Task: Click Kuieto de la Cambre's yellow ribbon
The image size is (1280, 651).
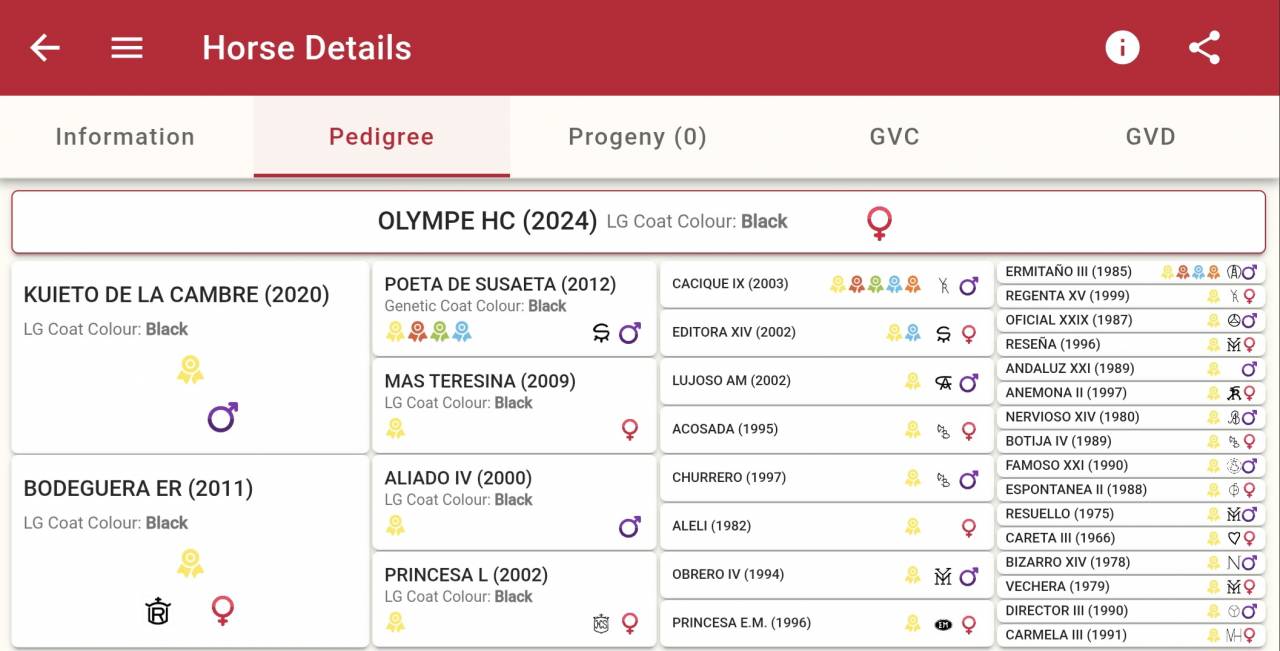Action: (x=190, y=370)
